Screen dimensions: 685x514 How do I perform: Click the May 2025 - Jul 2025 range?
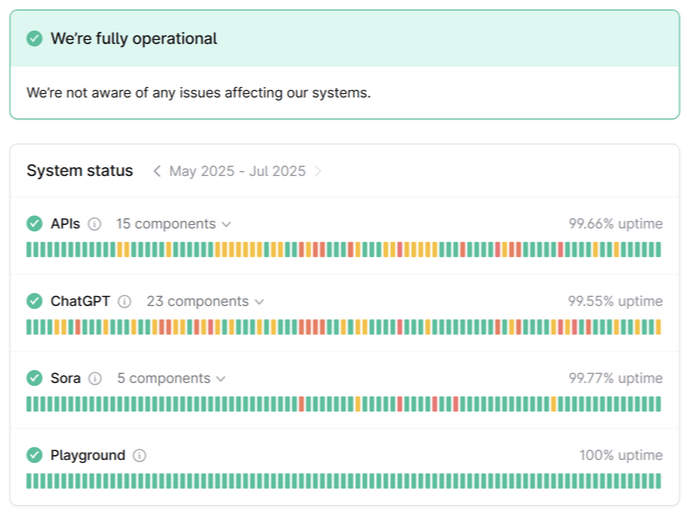coord(237,171)
